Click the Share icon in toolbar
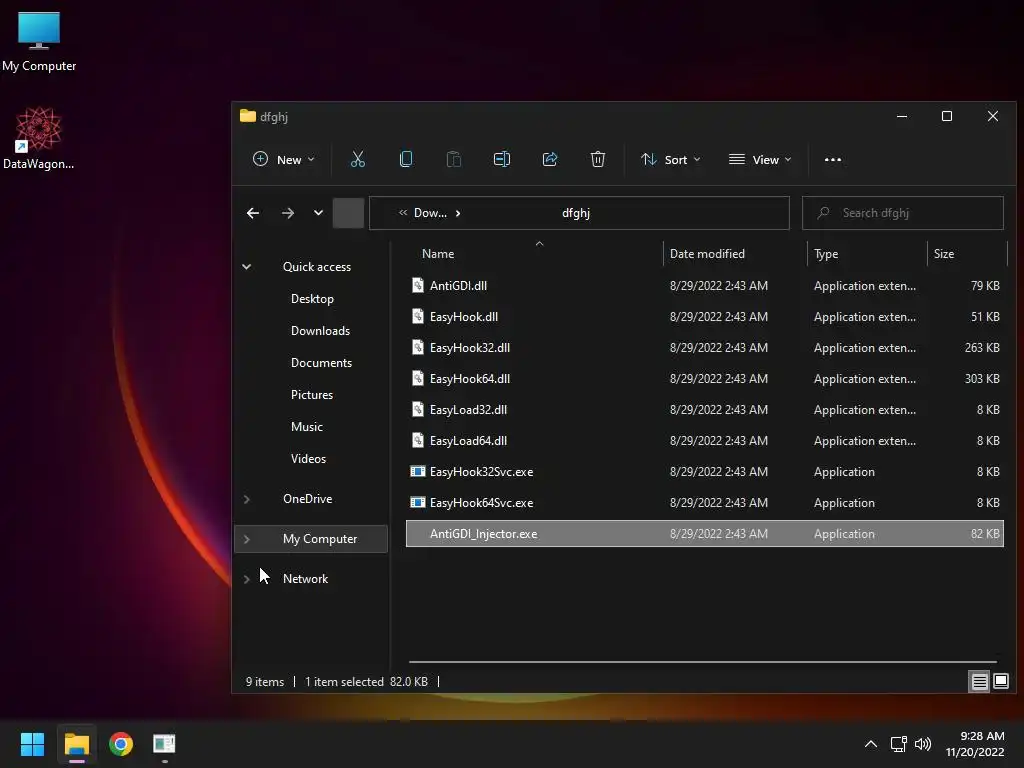 coord(550,159)
